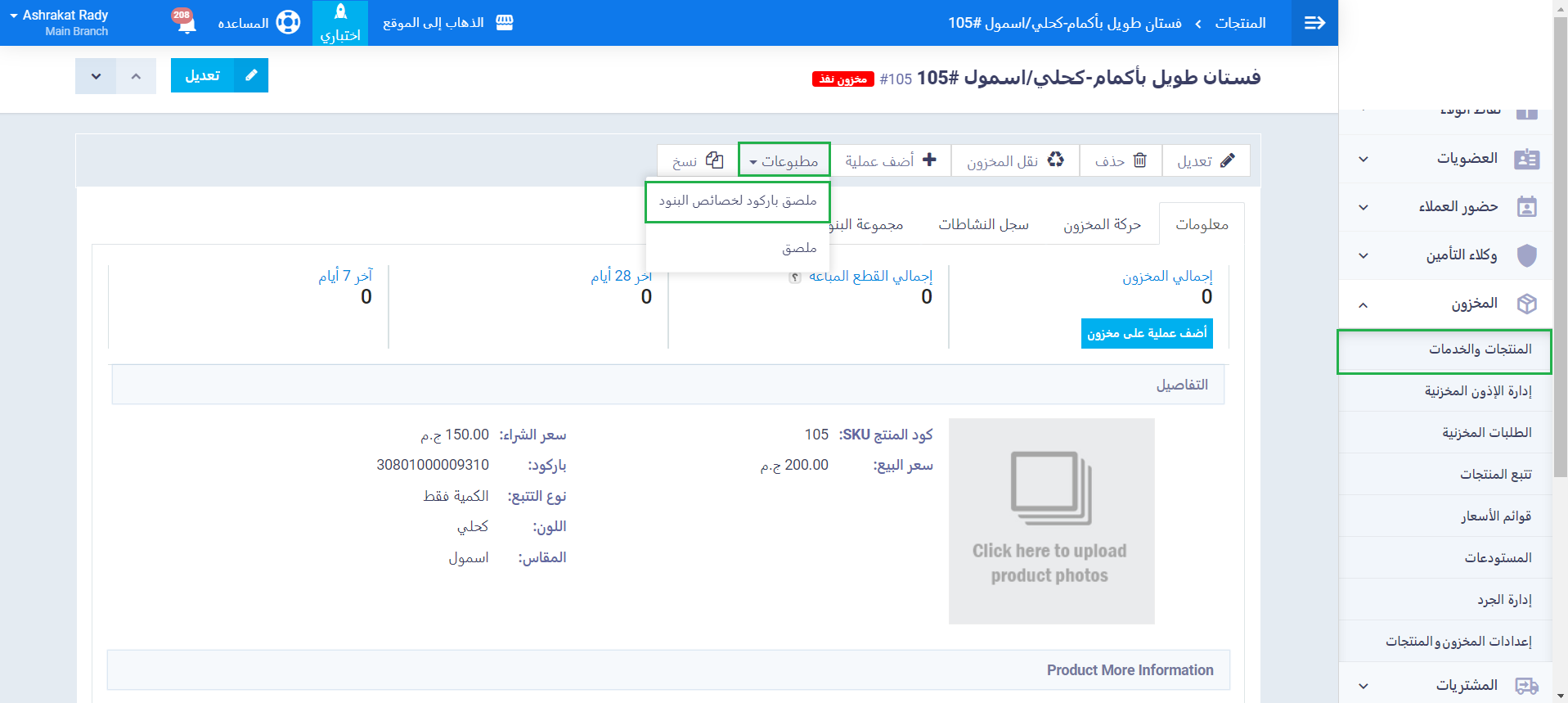The image size is (1568, 703).
Task: Click the blue تعديل button in header
Action: click(219, 75)
